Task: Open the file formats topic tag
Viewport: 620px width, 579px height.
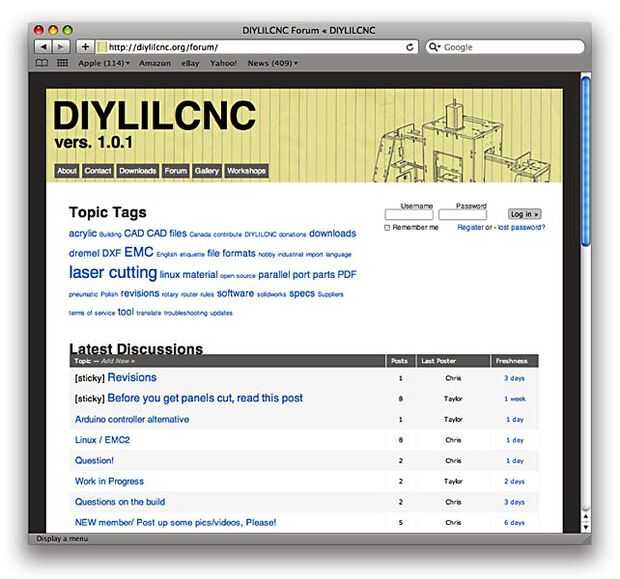Action: point(231,253)
